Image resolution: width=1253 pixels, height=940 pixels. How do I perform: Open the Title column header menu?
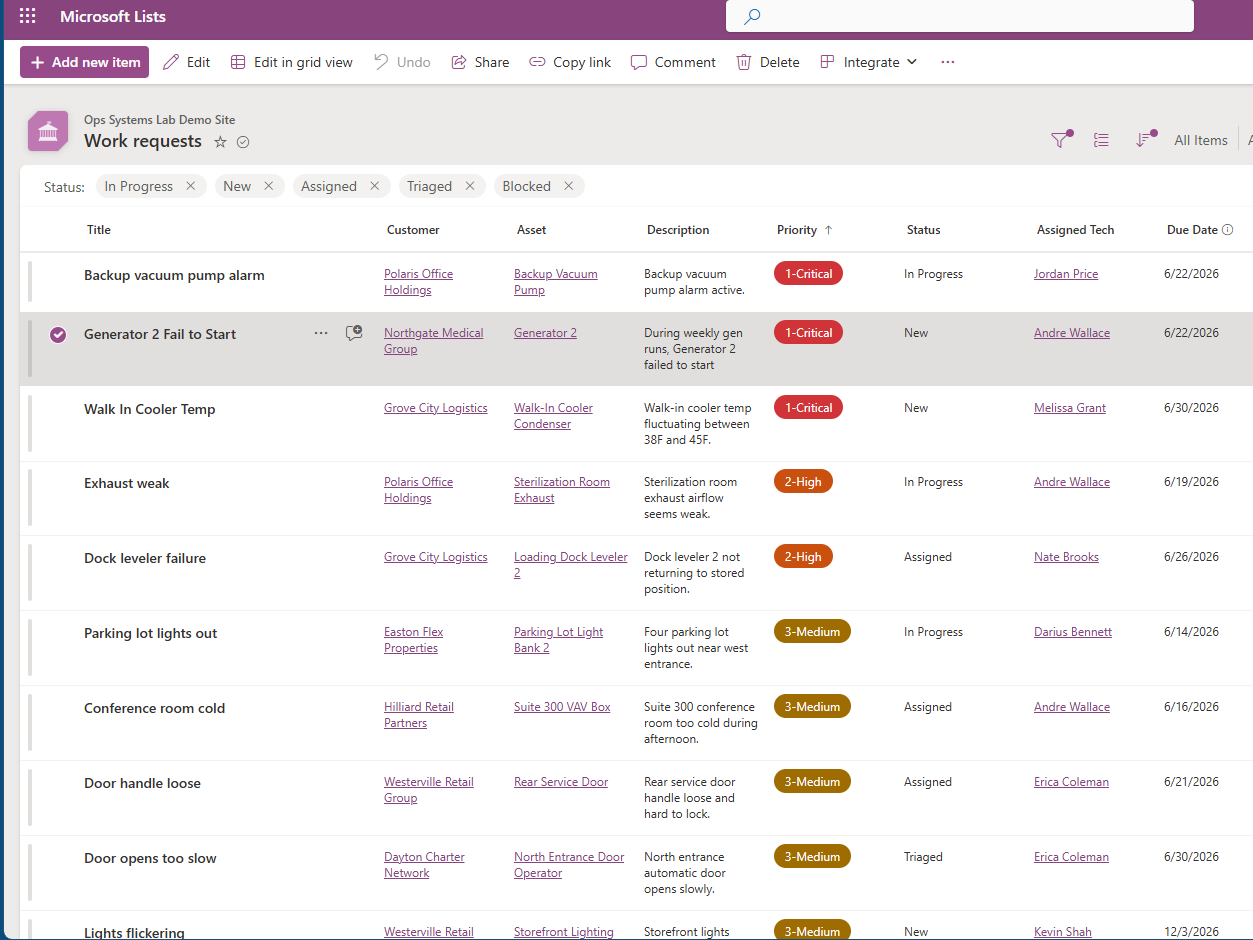tap(99, 230)
